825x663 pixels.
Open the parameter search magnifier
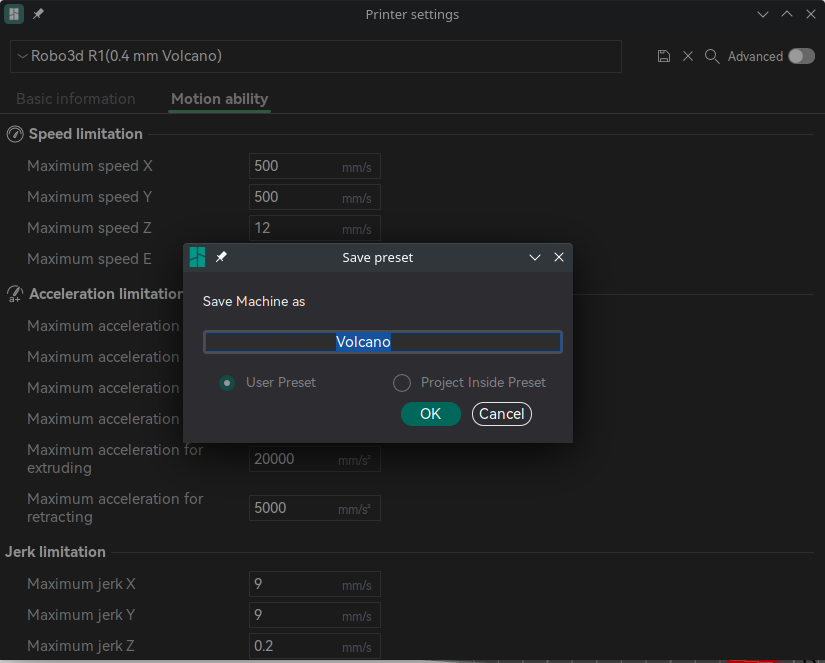pyautogui.click(x=712, y=56)
